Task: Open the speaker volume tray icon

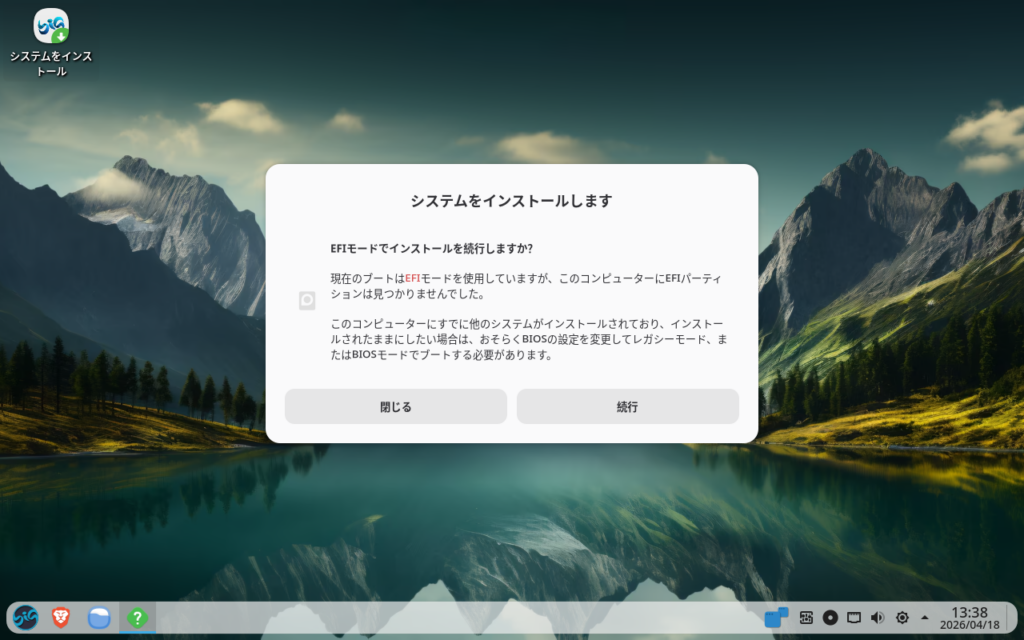Action: (x=878, y=618)
